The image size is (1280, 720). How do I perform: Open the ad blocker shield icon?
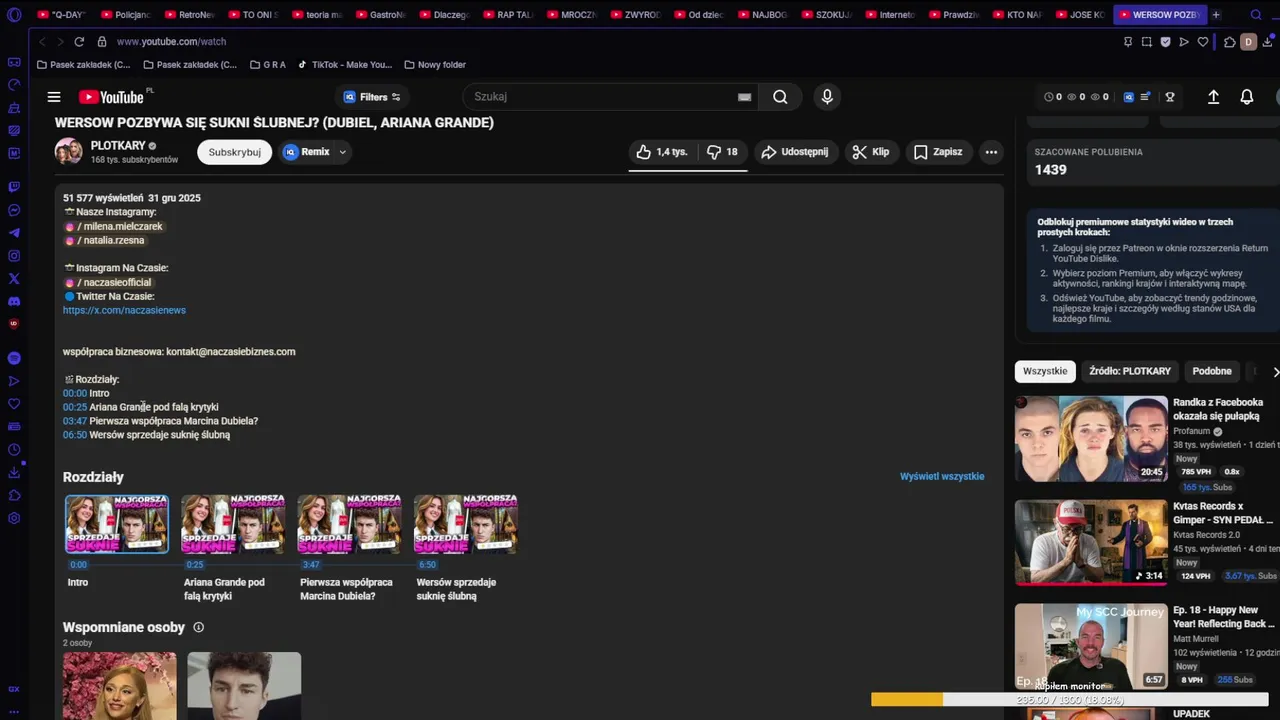tap(1165, 42)
